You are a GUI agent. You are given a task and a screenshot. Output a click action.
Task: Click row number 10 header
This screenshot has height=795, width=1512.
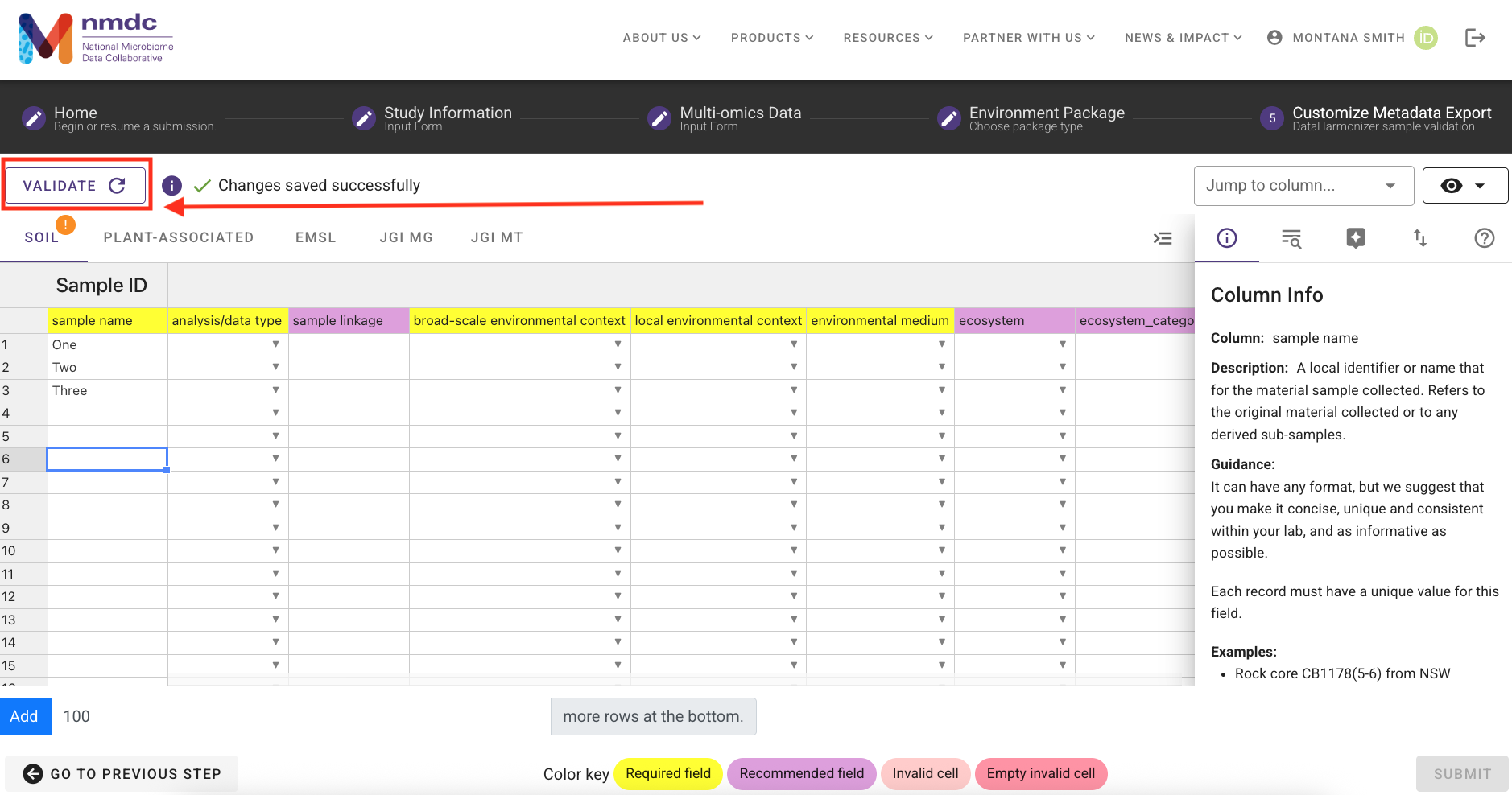[23, 550]
